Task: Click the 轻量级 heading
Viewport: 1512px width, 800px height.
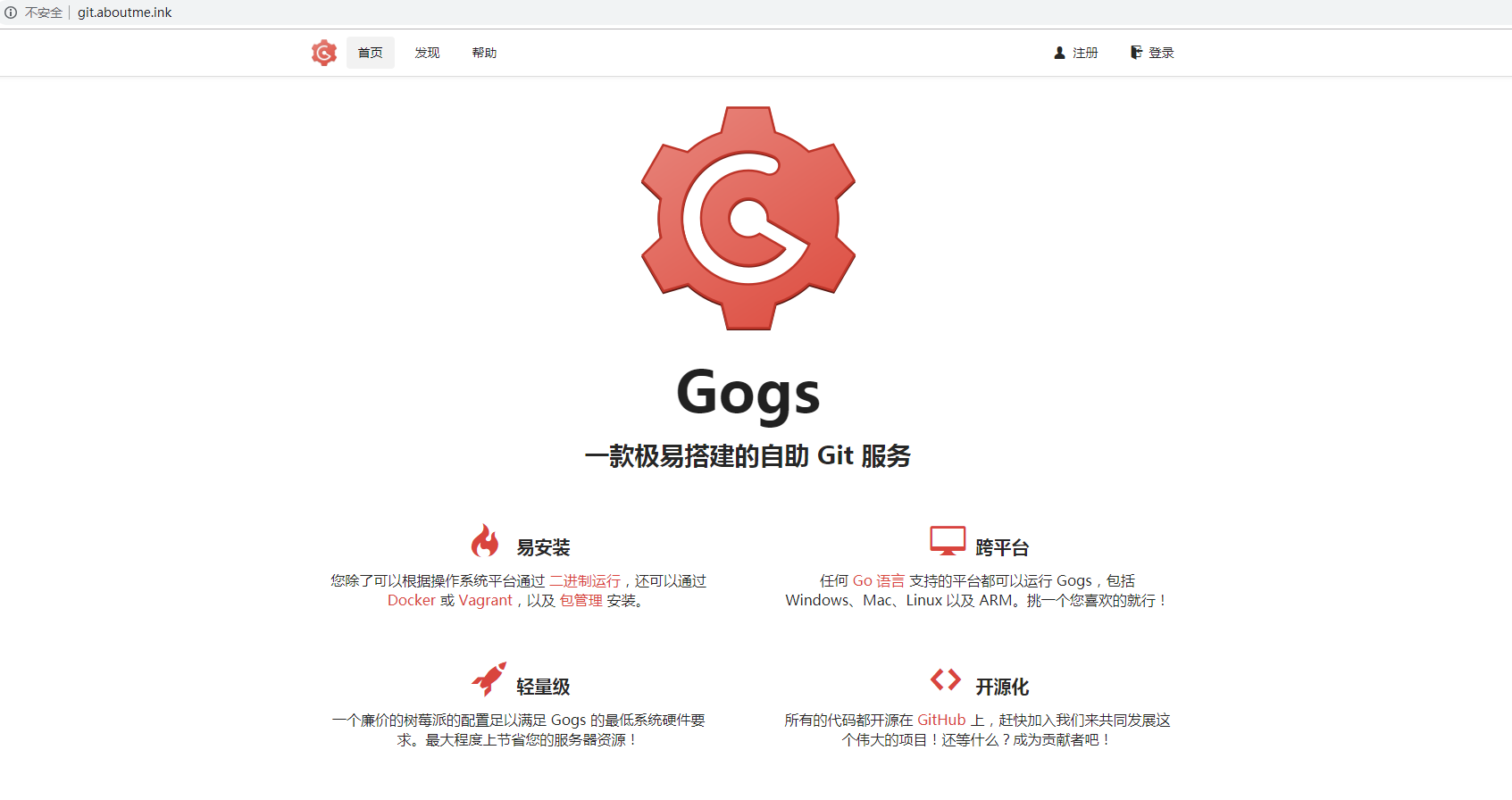Action: click(x=543, y=687)
